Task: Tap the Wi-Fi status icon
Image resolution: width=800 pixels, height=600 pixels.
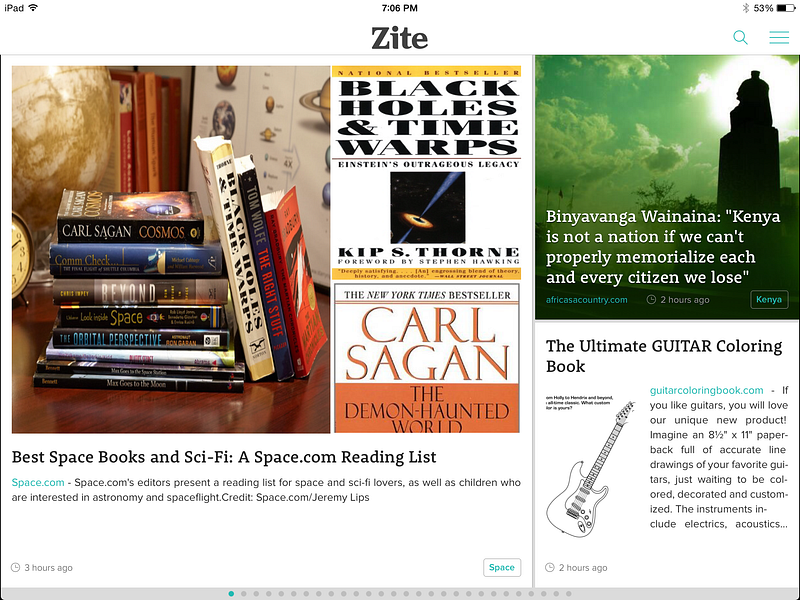Action: pyautogui.click(x=33, y=8)
